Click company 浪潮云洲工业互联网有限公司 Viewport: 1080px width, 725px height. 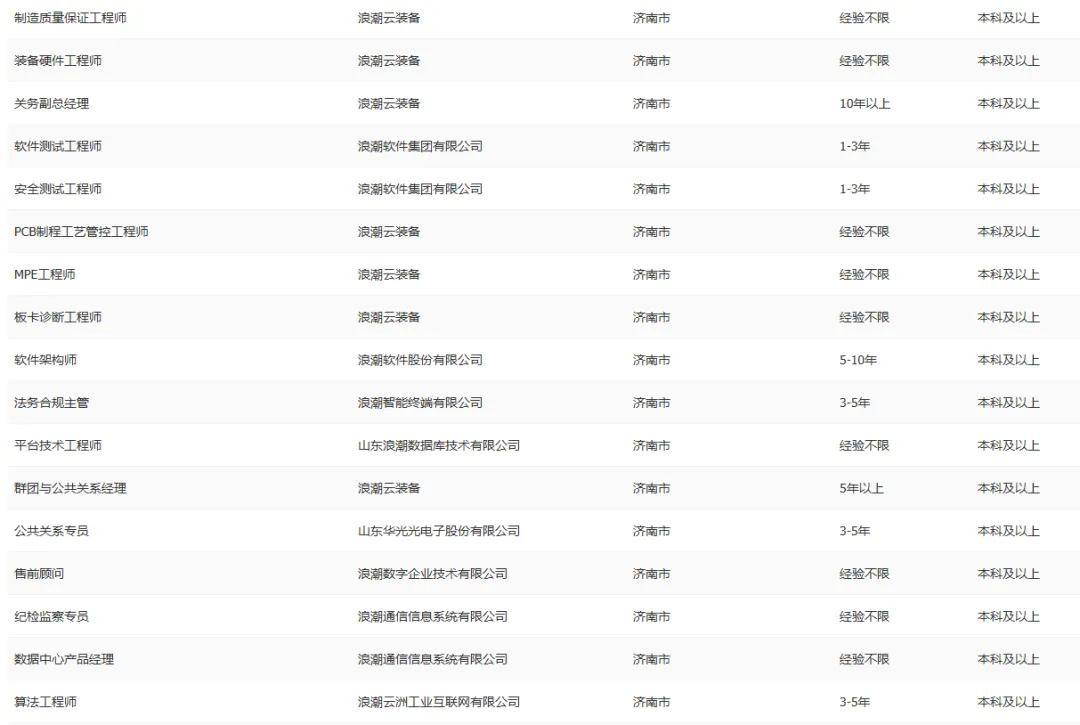[439, 702]
